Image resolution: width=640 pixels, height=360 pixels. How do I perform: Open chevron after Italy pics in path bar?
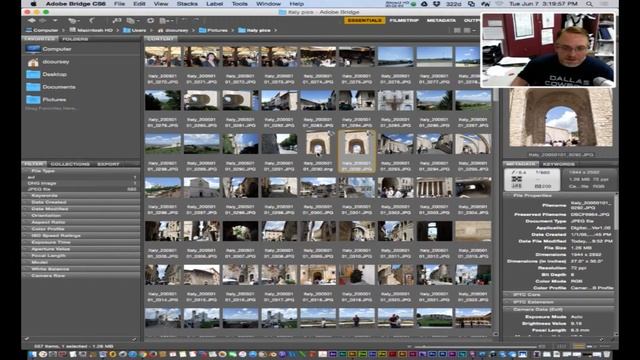pos(276,30)
